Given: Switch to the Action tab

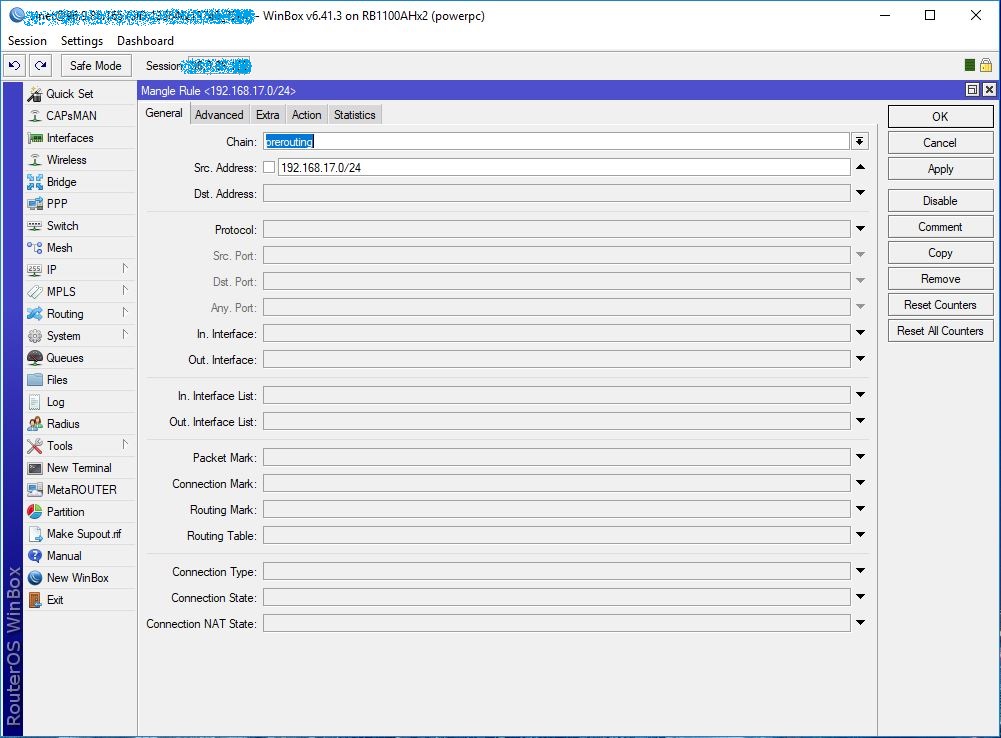Looking at the screenshot, I should 306,115.
